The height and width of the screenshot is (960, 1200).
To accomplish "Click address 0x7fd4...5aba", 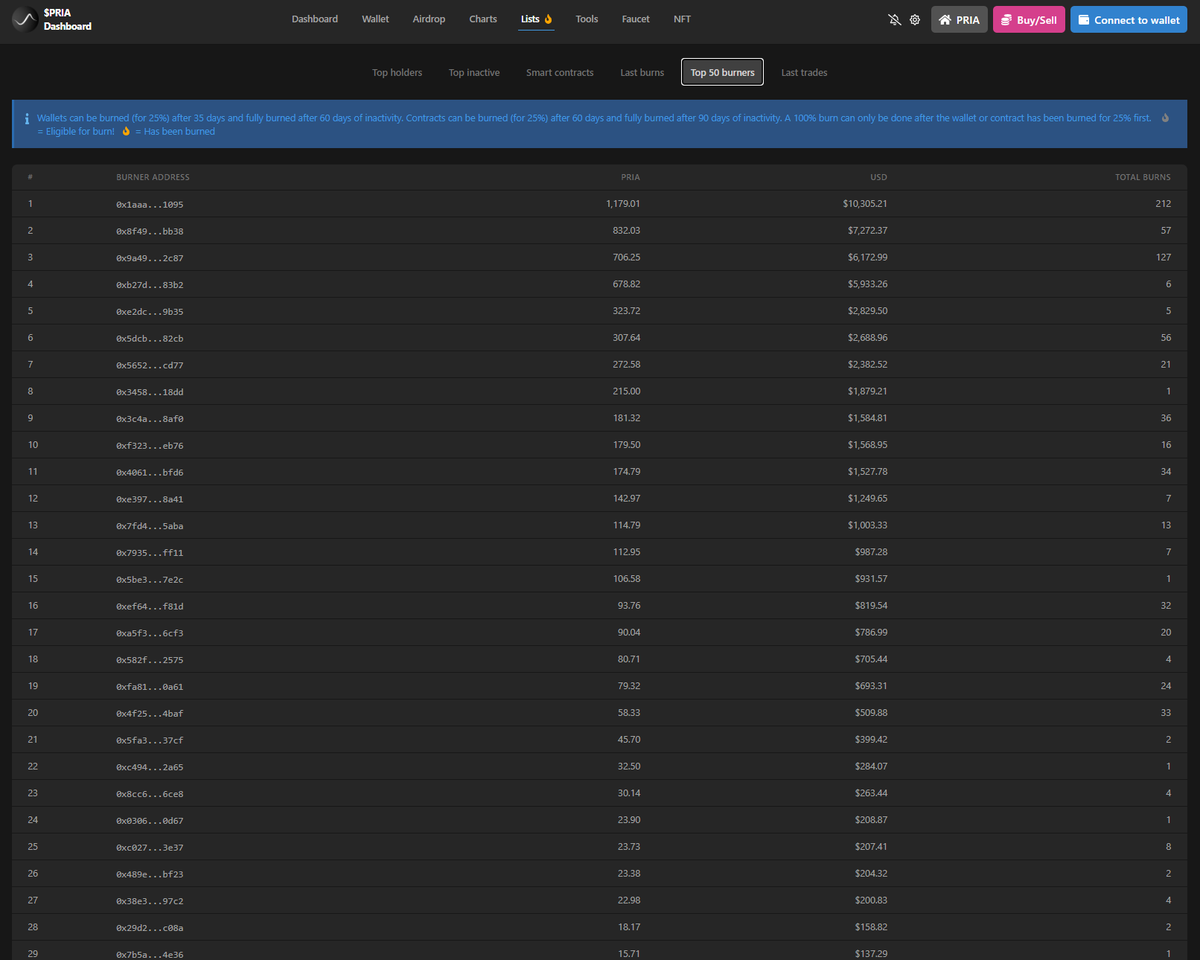I will click(x=150, y=525).
